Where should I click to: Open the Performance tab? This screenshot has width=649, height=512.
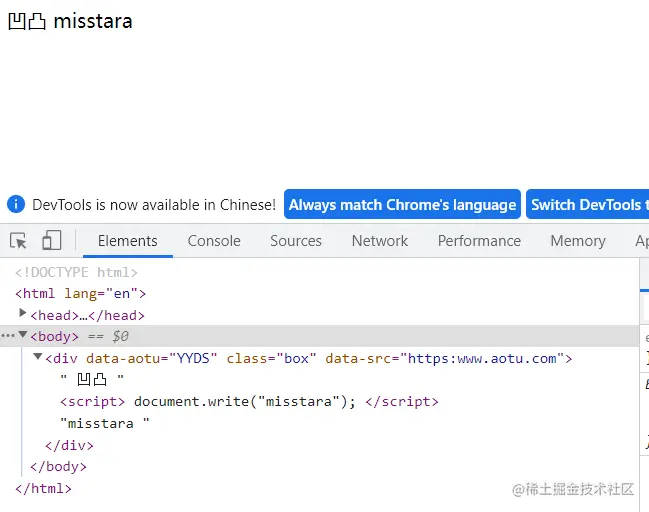pos(479,241)
